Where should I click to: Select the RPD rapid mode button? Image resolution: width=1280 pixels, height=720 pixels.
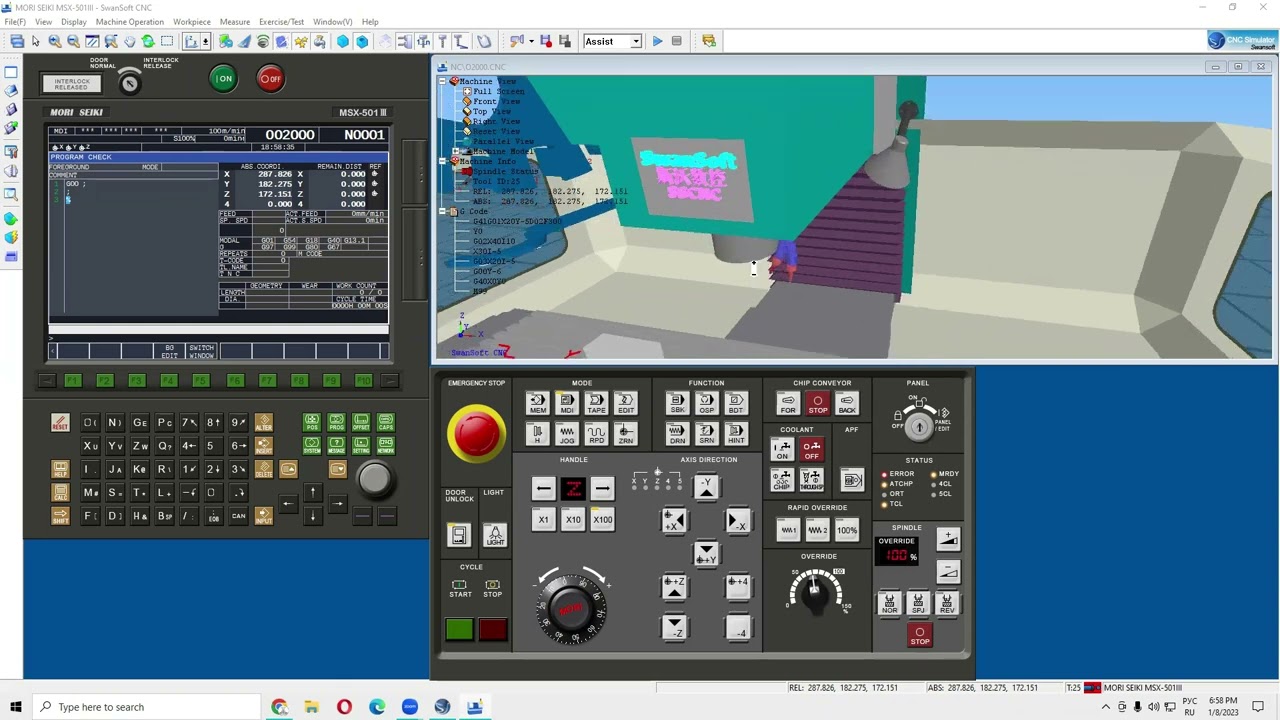pos(596,434)
